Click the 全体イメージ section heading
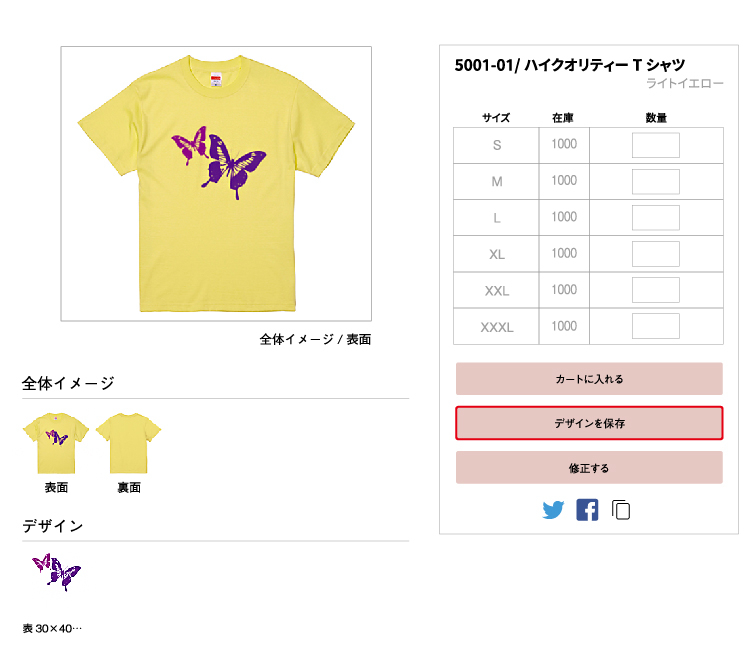 pyautogui.click(x=68, y=383)
